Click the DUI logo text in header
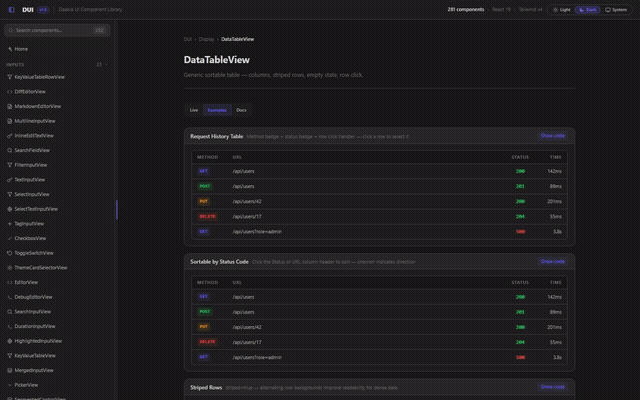The image size is (640, 400). click(x=28, y=10)
